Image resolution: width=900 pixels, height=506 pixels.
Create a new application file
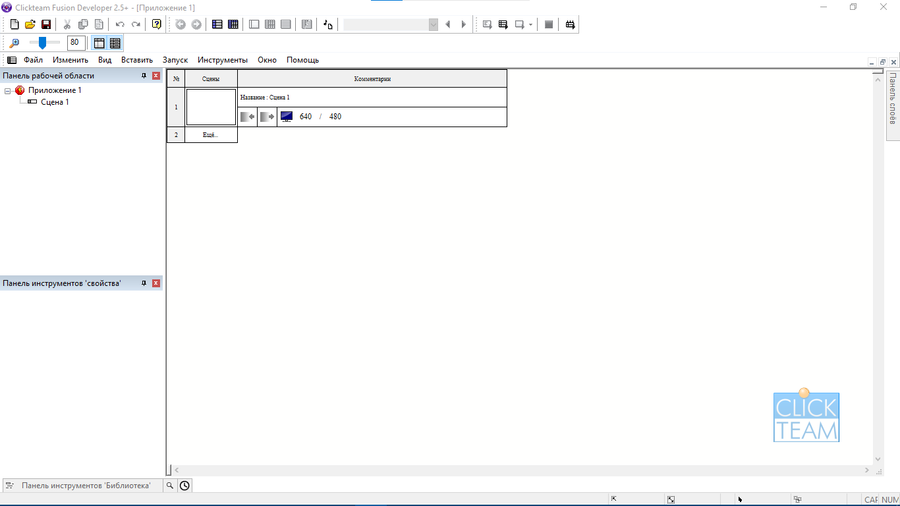14,24
